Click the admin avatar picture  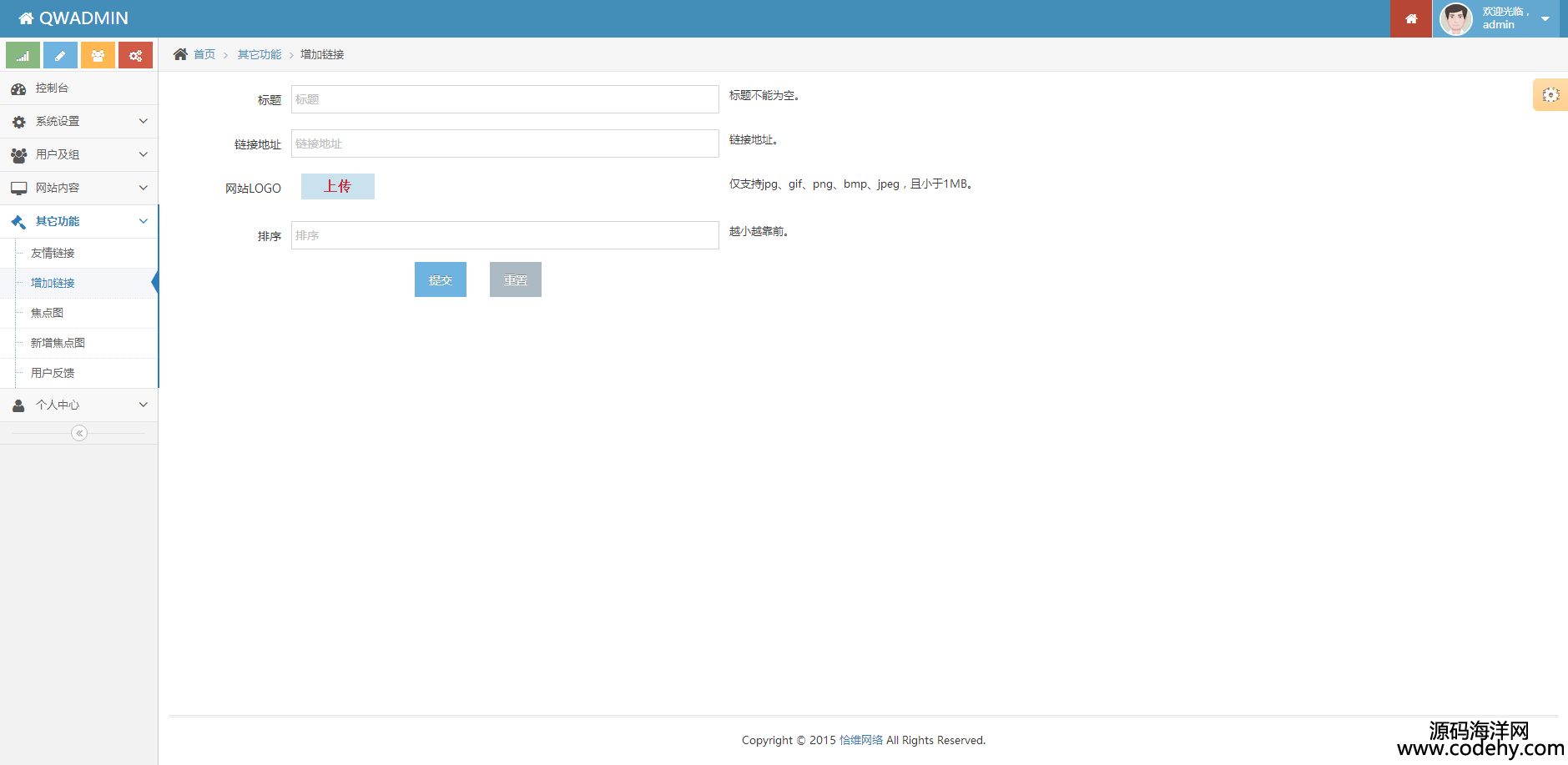[x=1456, y=18]
